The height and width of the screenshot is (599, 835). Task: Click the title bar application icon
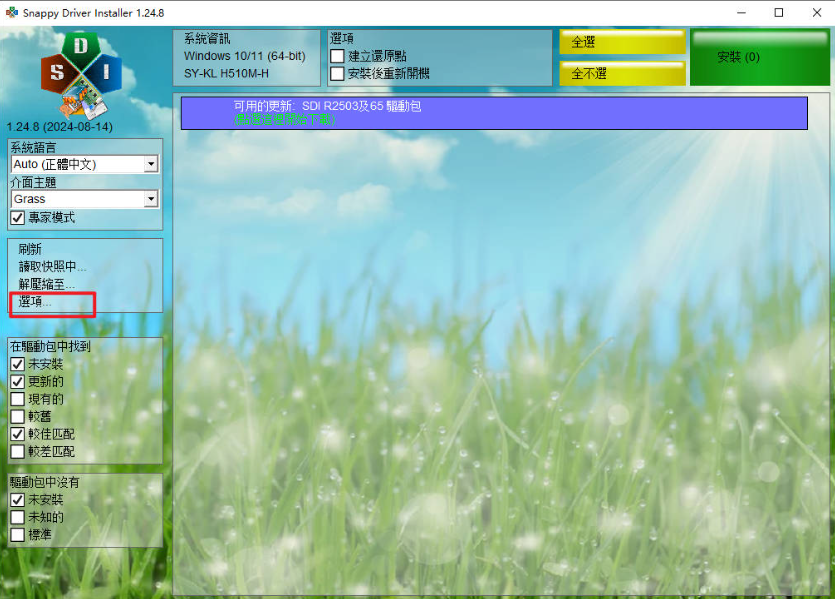pos(10,12)
